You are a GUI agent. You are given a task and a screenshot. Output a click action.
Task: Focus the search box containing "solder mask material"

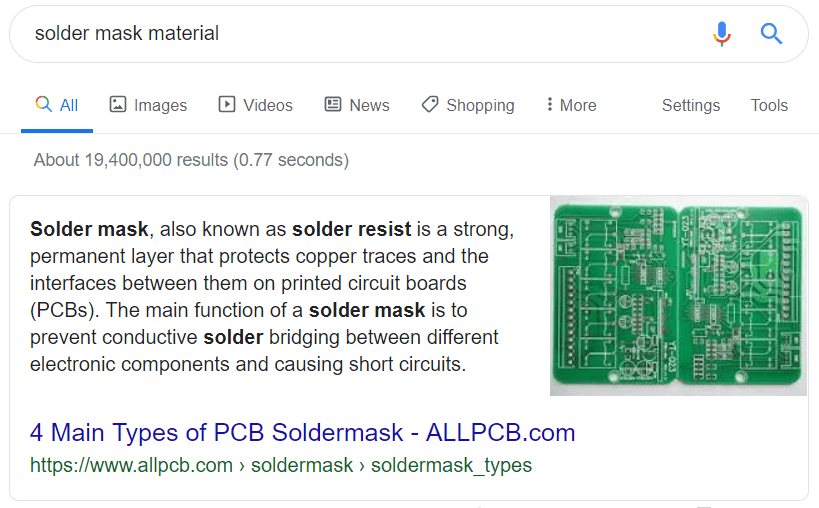(350, 34)
